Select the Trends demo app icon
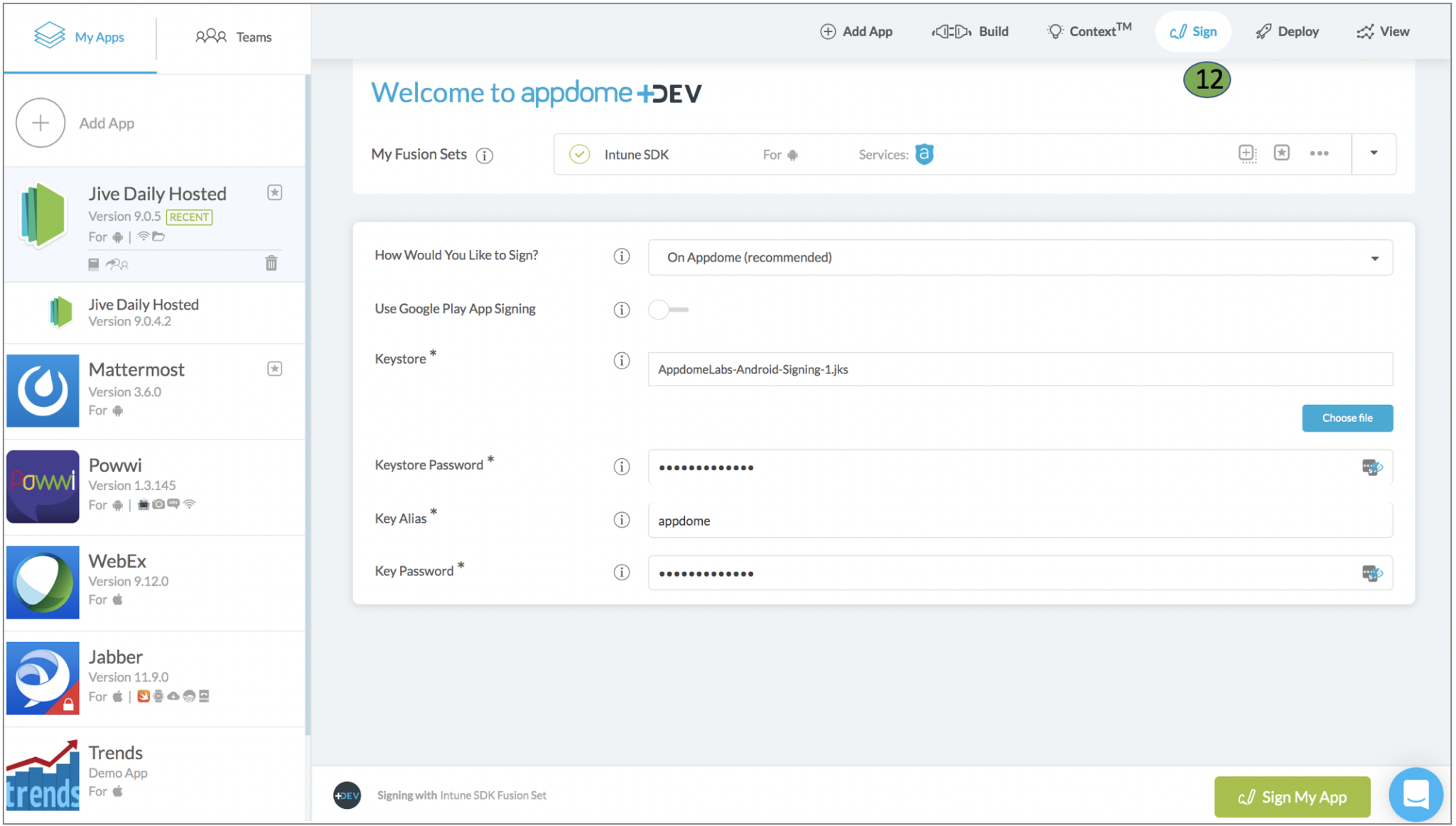Screen dimensions: 1456x826 click(43, 774)
